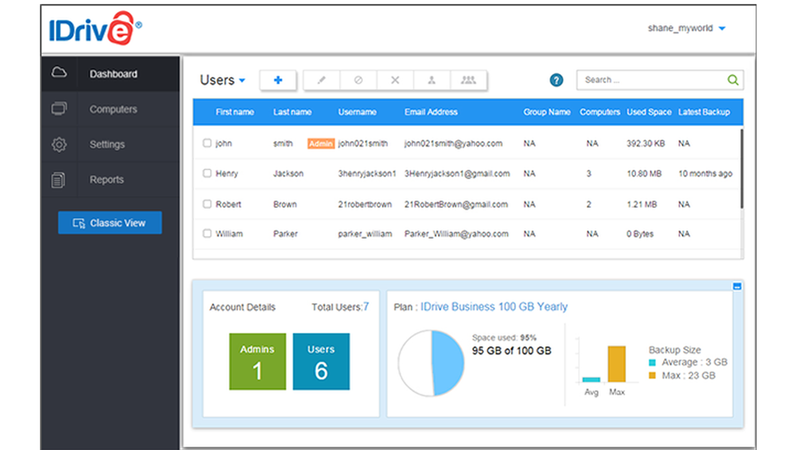The height and width of the screenshot is (450, 800).
Task: Click the 392.30 KB used space cell
Action: click(645, 144)
